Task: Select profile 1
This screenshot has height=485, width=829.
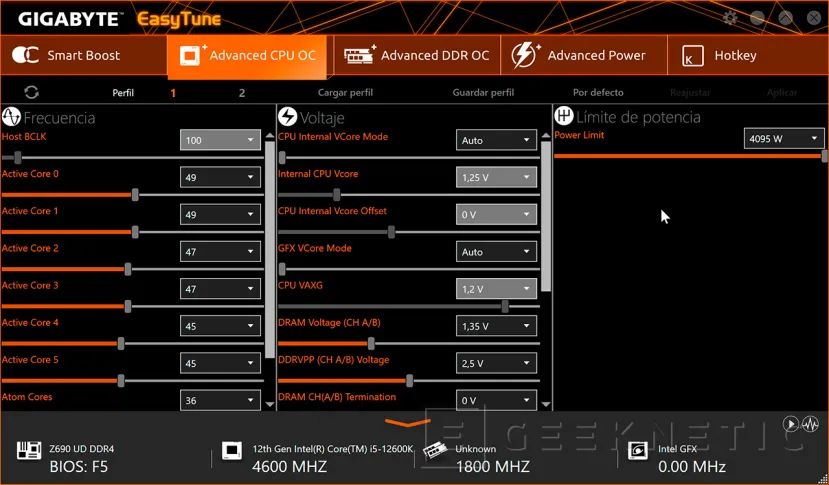Action: [173, 93]
